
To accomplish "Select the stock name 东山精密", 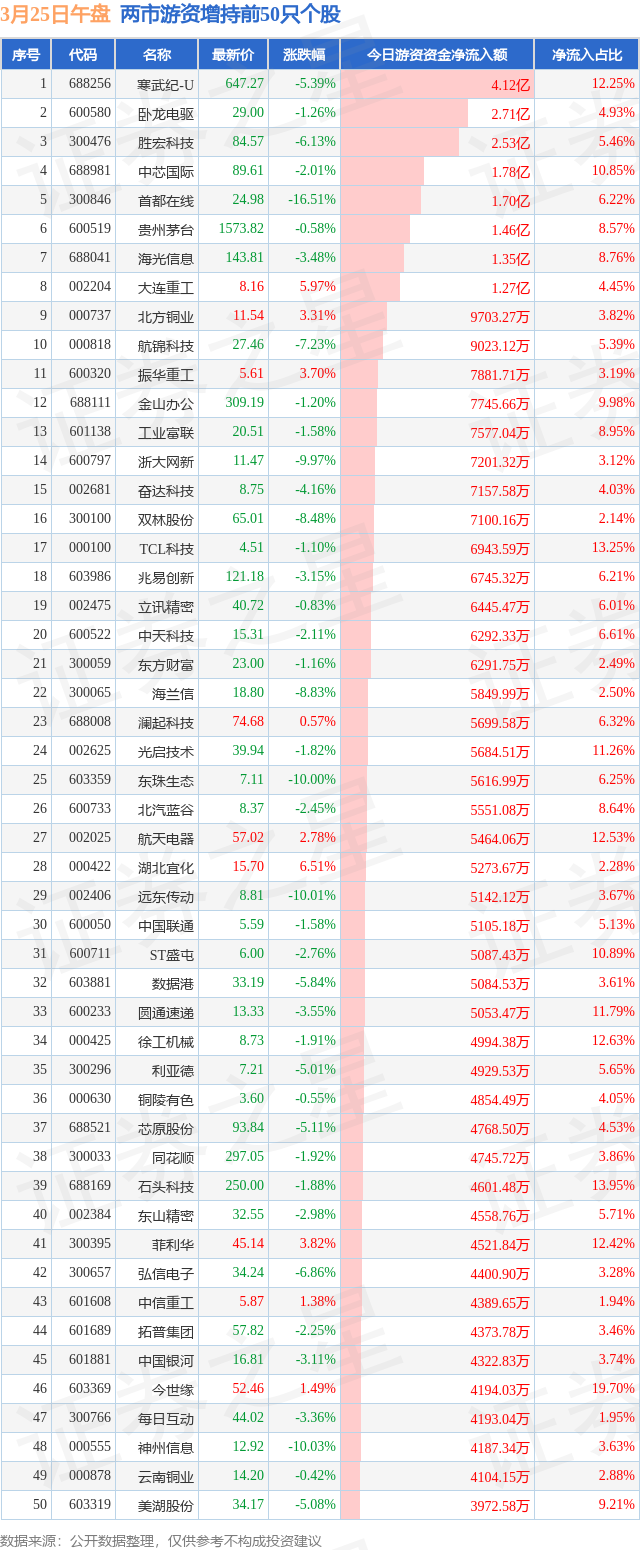I will 166,1215.
